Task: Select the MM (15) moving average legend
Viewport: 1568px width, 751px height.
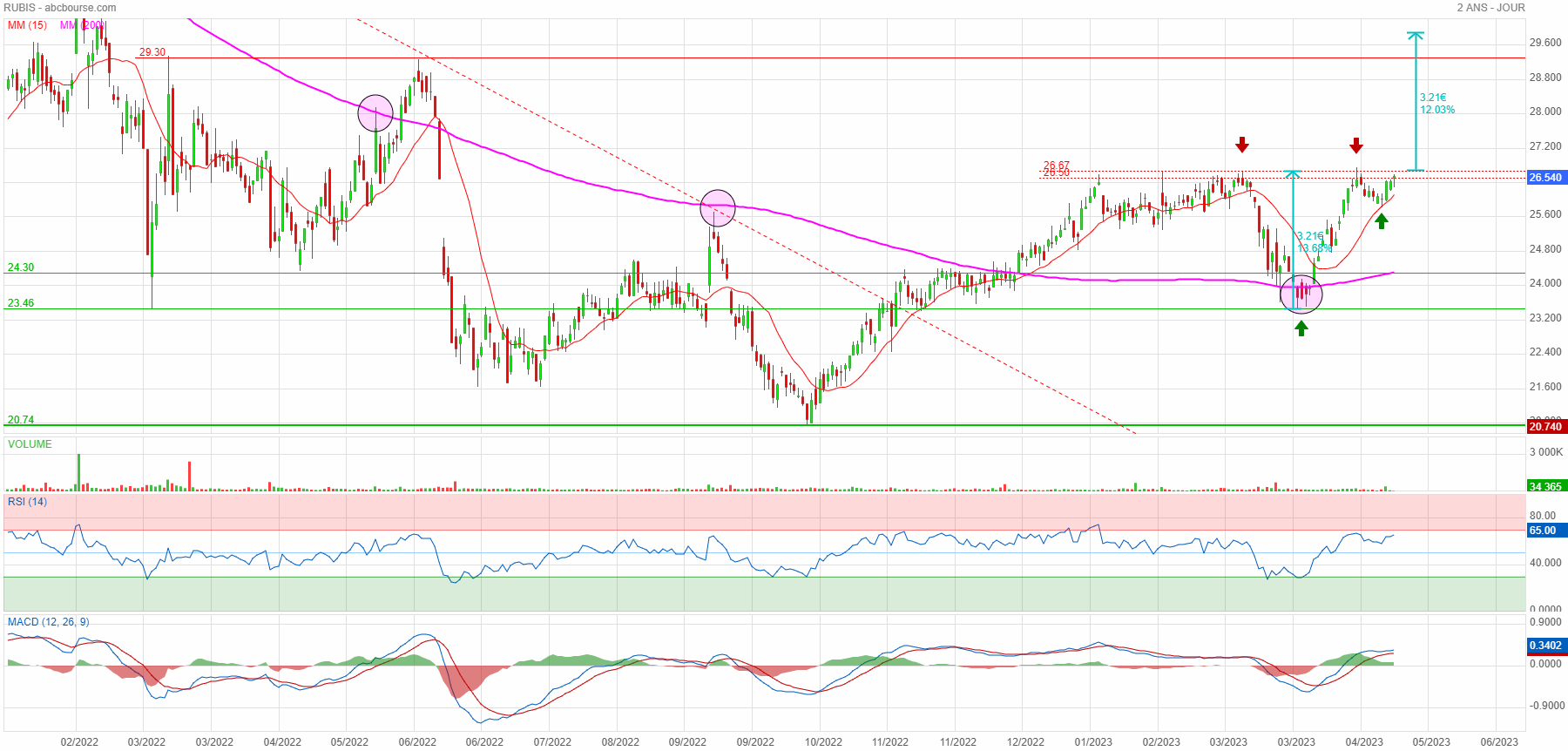Action: point(27,25)
